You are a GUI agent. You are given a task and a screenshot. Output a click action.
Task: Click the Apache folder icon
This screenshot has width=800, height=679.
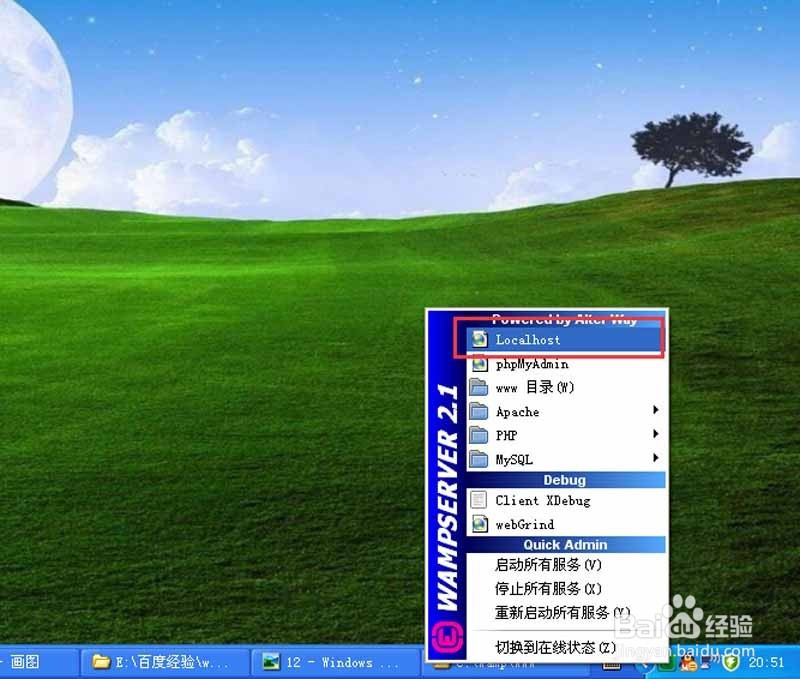click(x=479, y=411)
